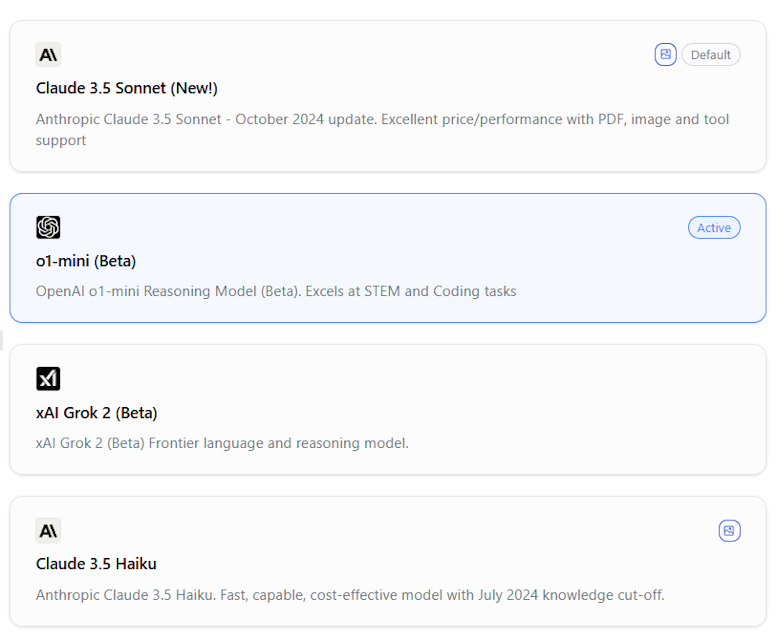The width and height of the screenshot is (777, 641).
Task: Click the Anthropic logo on Claude 3.5 Haiku card
Action: point(48,531)
